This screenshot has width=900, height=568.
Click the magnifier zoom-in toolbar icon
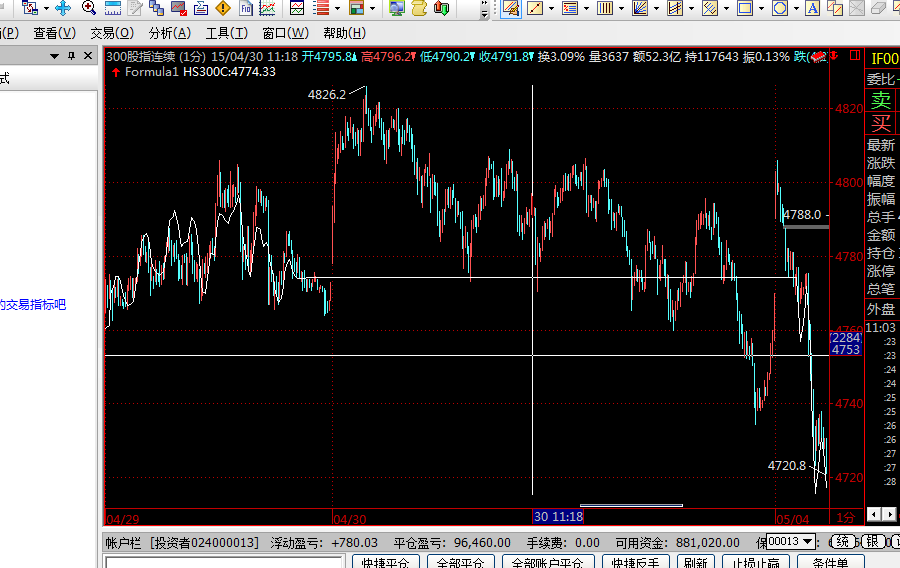(x=89, y=8)
